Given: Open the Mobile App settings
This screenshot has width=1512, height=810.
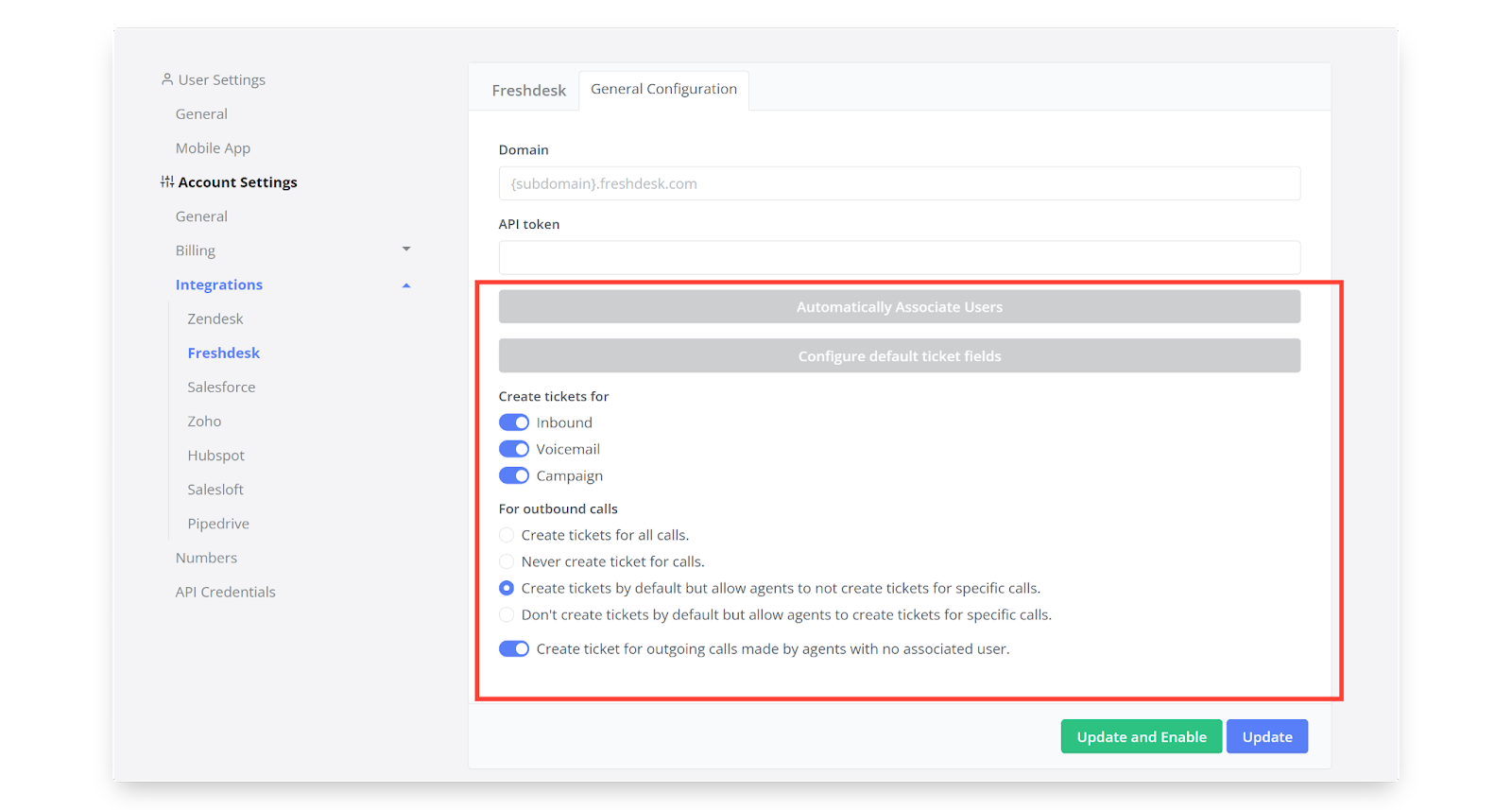Looking at the screenshot, I should 213,147.
